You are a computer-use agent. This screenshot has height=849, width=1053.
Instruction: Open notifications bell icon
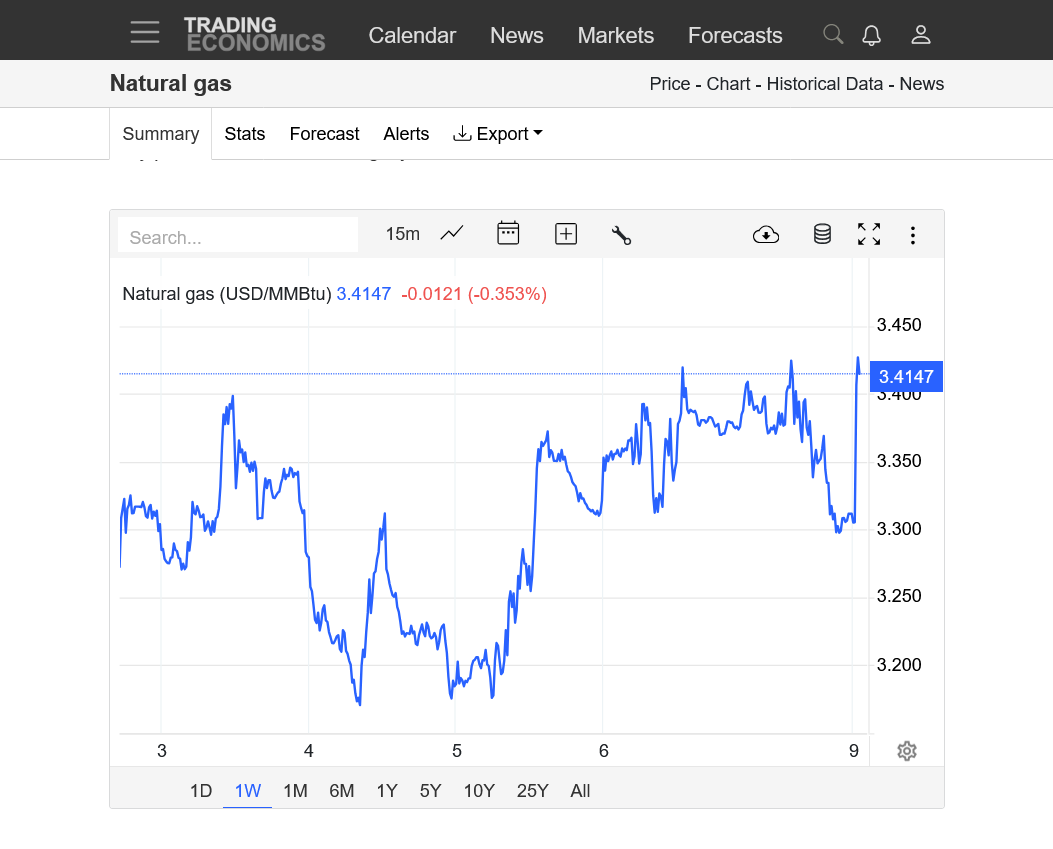coord(872,35)
